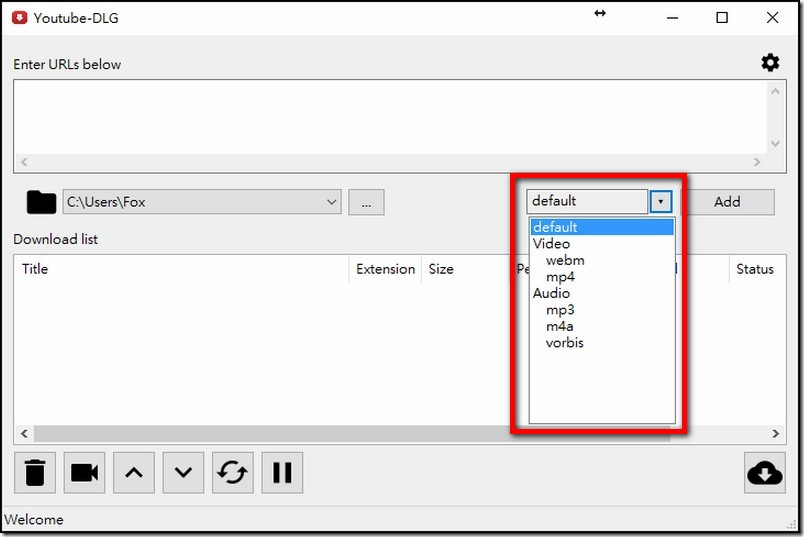Click the Welcome status bar text
Screen dimensions: 804x537
pos(34,520)
